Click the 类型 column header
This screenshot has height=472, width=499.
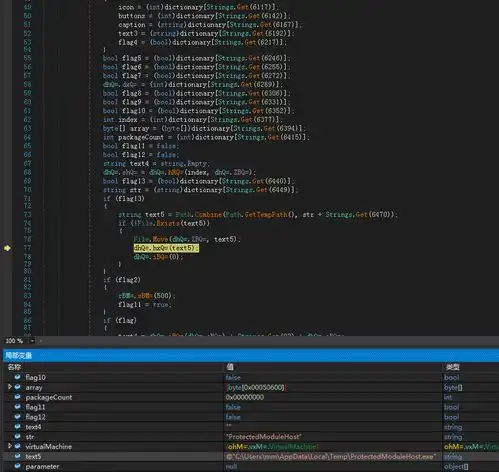click(453, 367)
